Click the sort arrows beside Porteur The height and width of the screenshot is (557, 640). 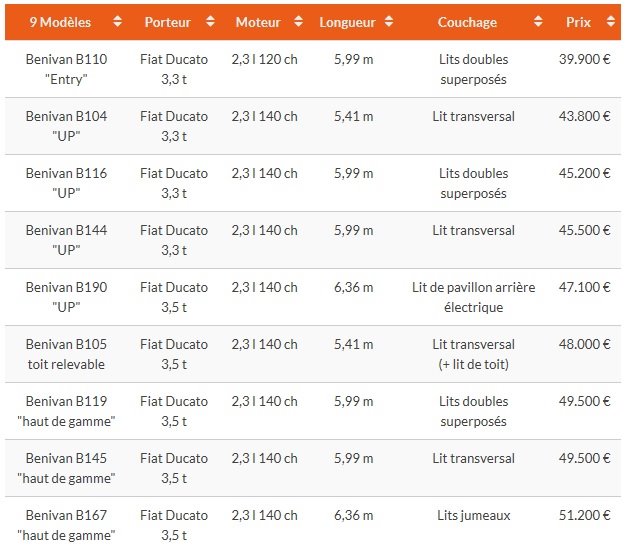[210, 22]
